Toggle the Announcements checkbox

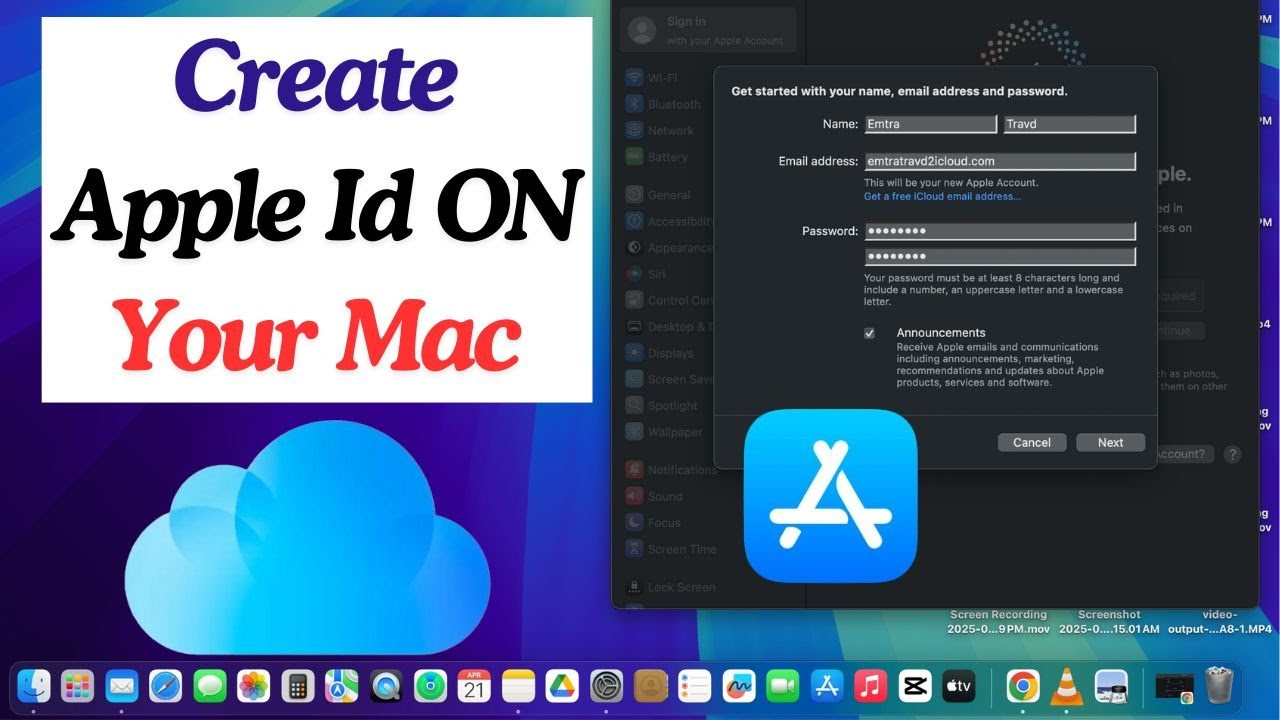869,333
